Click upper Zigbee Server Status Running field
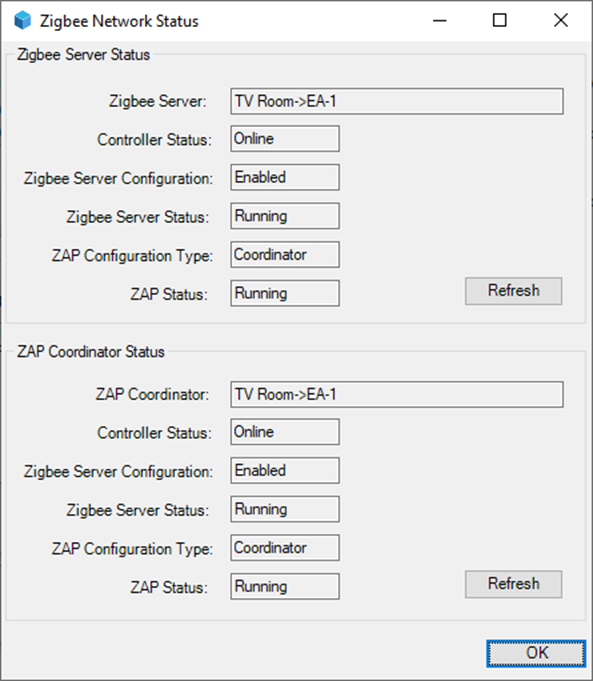593x681 pixels. click(x=285, y=216)
